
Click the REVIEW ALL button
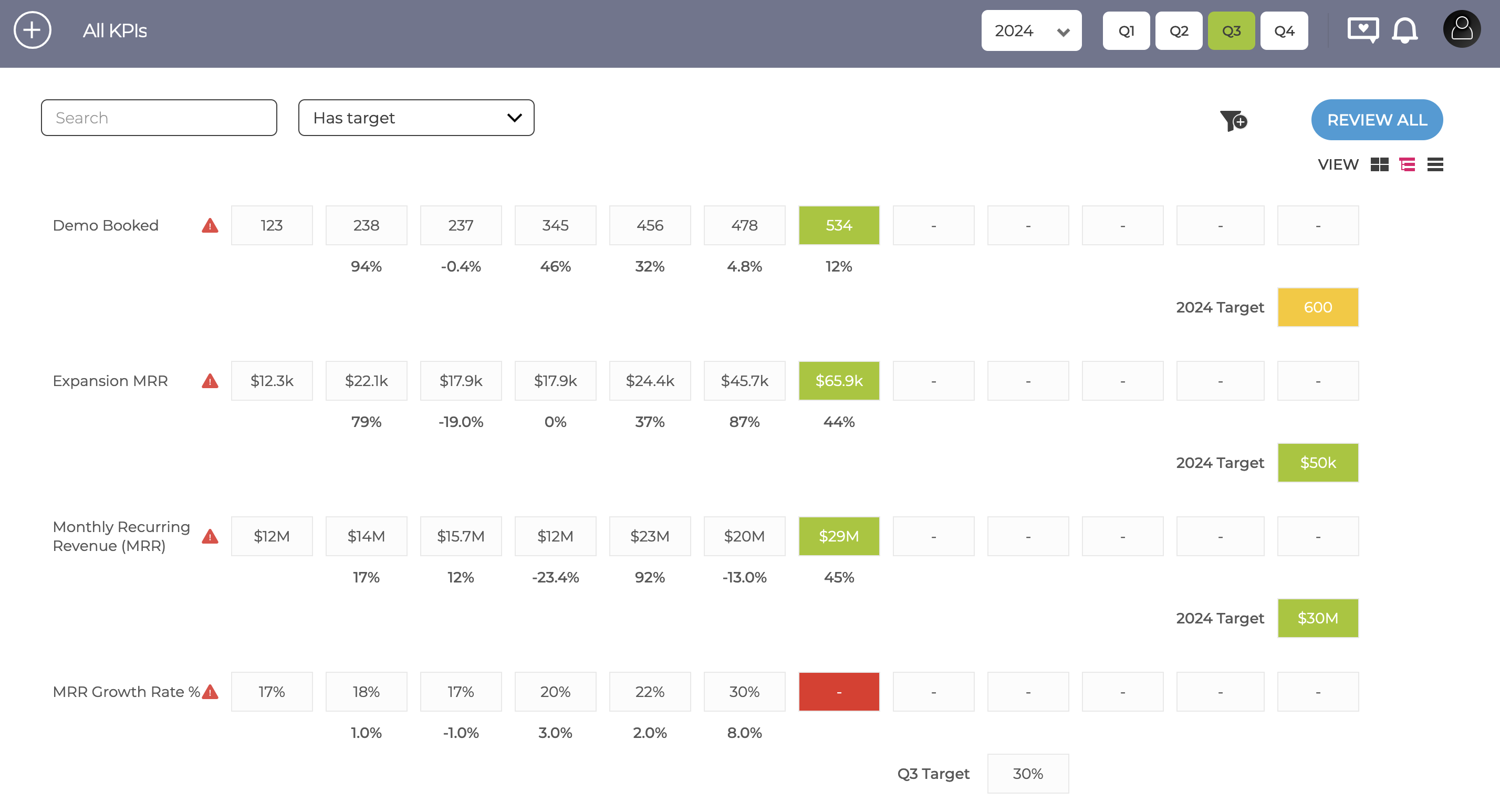pos(1377,119)
